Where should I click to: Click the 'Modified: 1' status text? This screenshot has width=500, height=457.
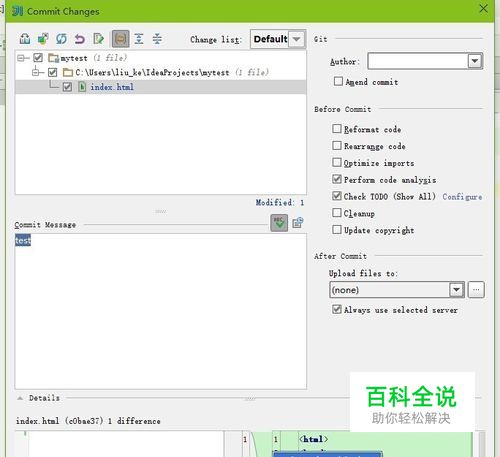(280, 203)
